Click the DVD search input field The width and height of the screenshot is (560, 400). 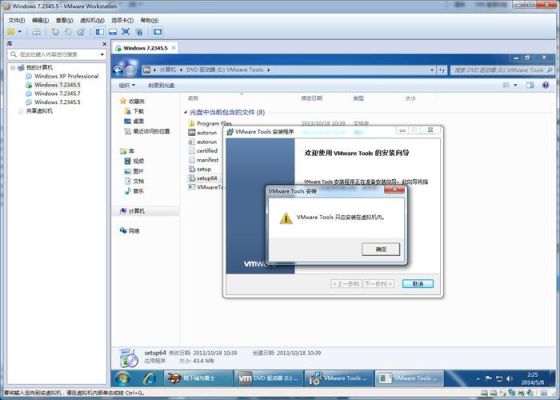click(x=502, y=70)
